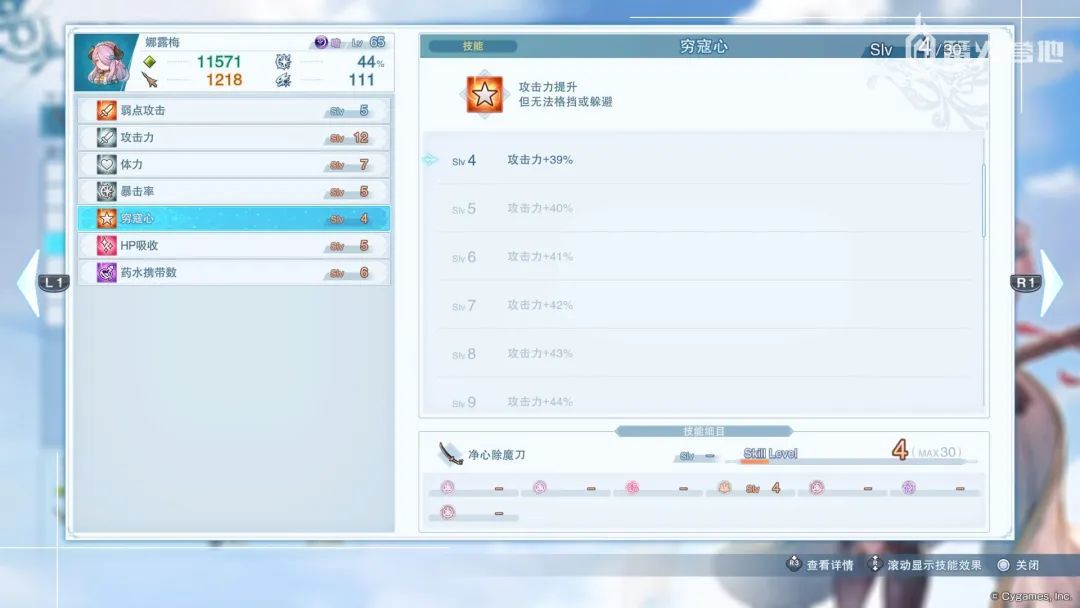Click the large 穷寇心 star icon in detail panel
This screenshot has height=608, width=1080.
click(x=484, y=94)
